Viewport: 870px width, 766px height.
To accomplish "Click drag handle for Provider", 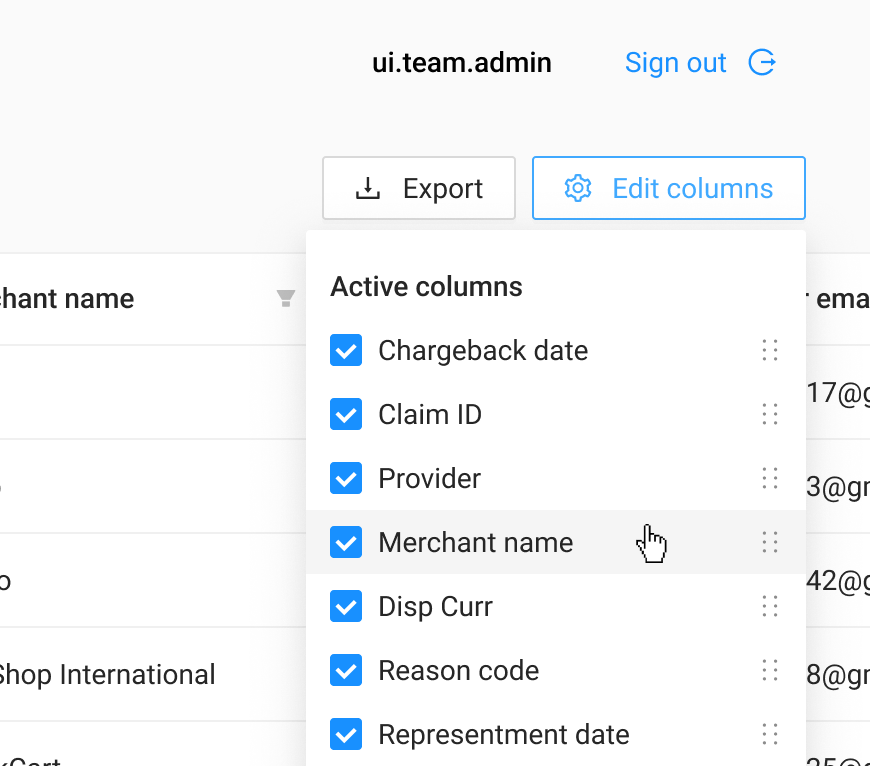I will [770, 478].
